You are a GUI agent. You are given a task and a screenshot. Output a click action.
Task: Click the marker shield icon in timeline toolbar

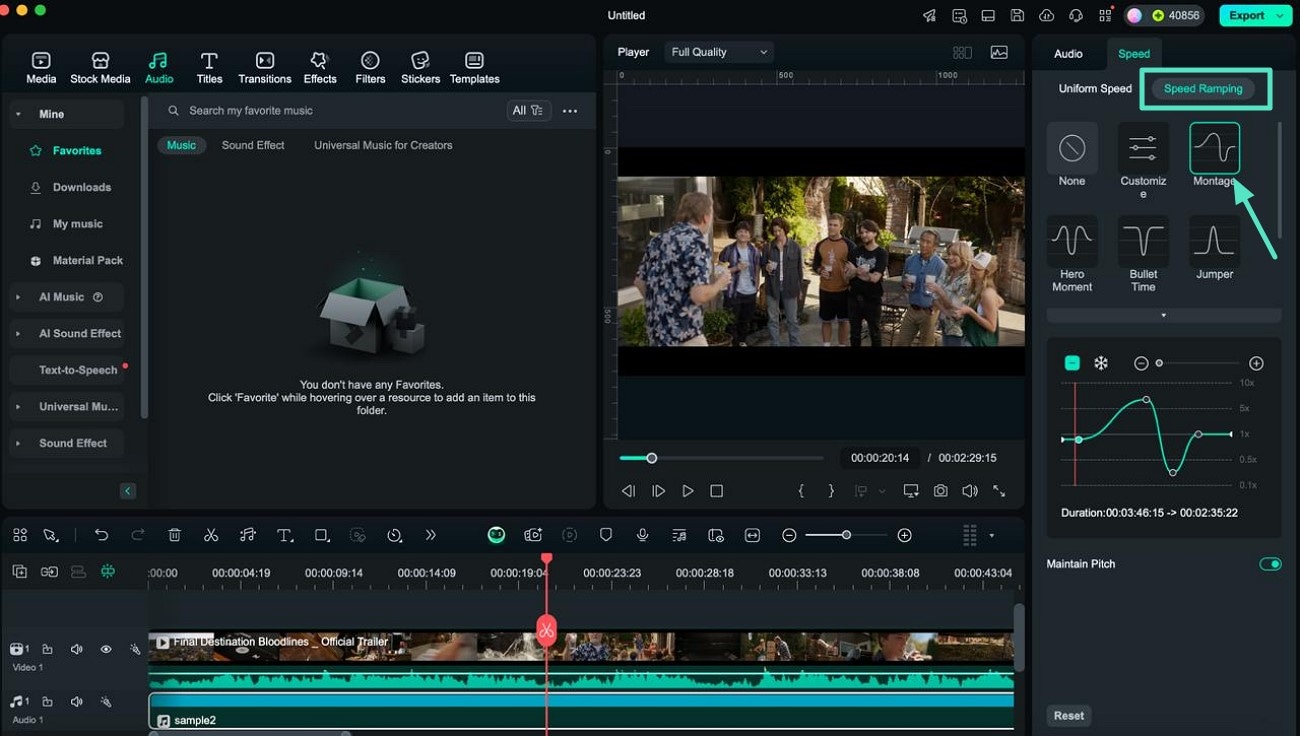pos(605,535)
